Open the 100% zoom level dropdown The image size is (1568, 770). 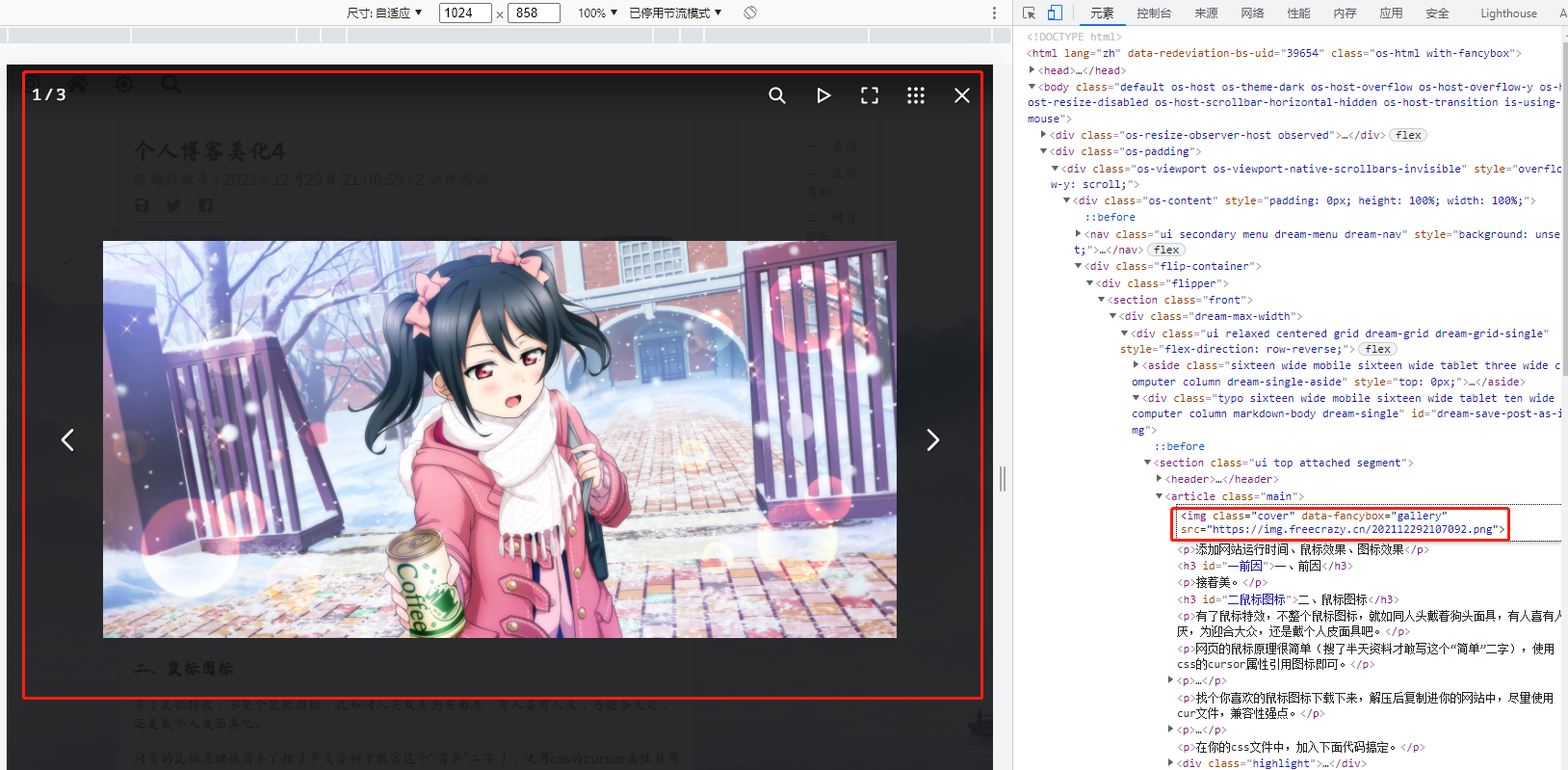coord(597,13)
